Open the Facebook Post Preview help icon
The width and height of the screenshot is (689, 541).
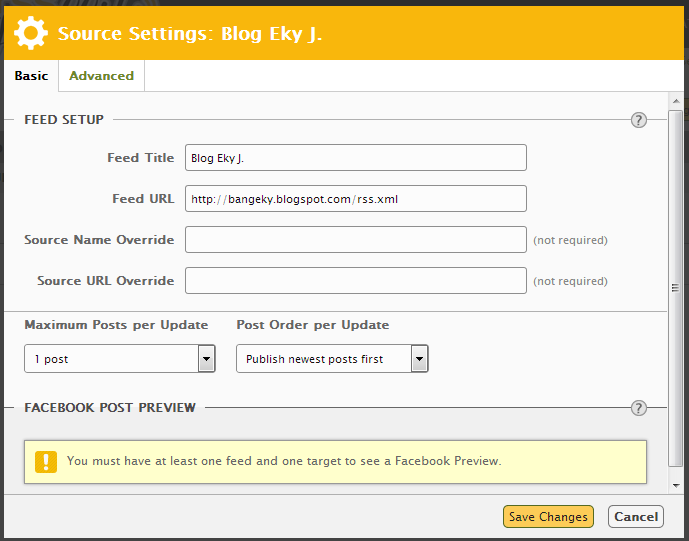pyautogui.click(x=638, y=408)
